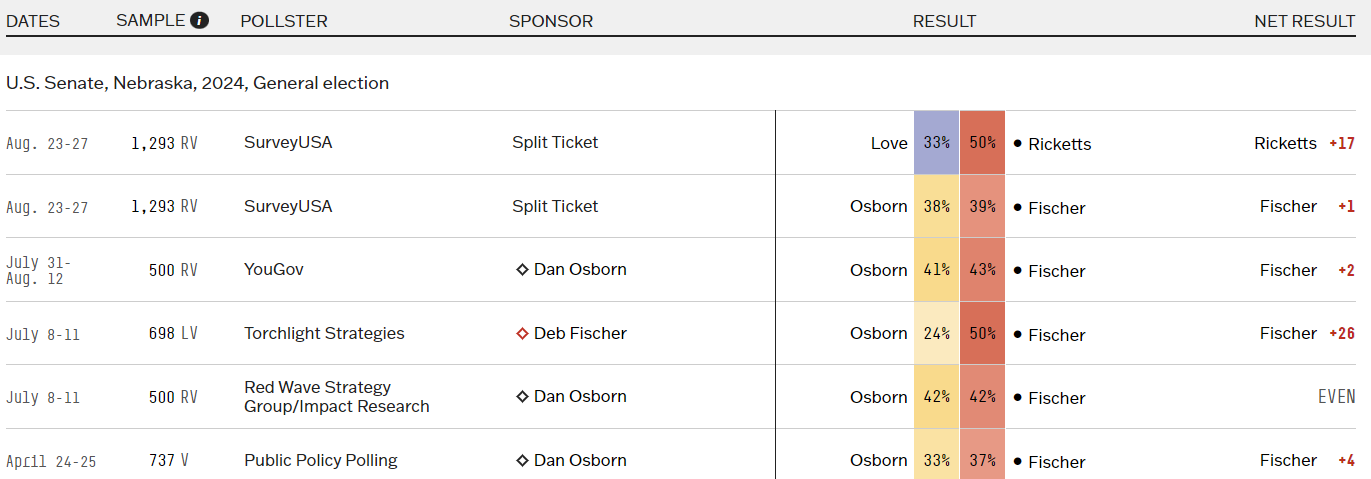Click Love 33% purple result cell
The height and width of the screenshot is (479, 1371).
(936, 142)
